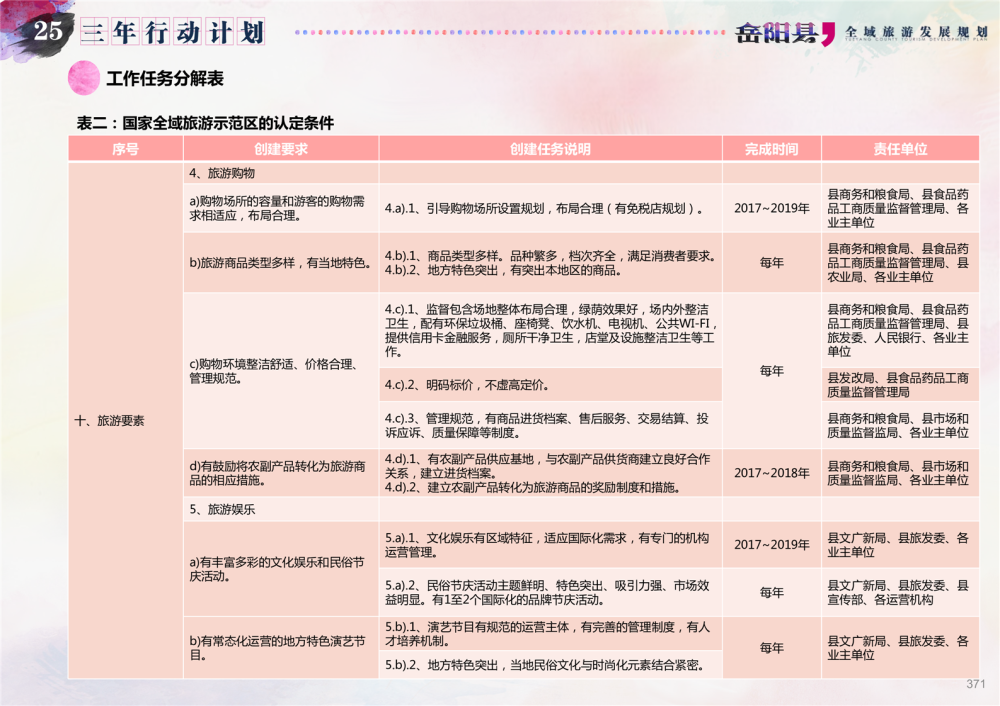Image resolution: width=1000 pixels, height=706 pixels.
Task: Click the 创建任务说明 column header
Action: point(550,149)
